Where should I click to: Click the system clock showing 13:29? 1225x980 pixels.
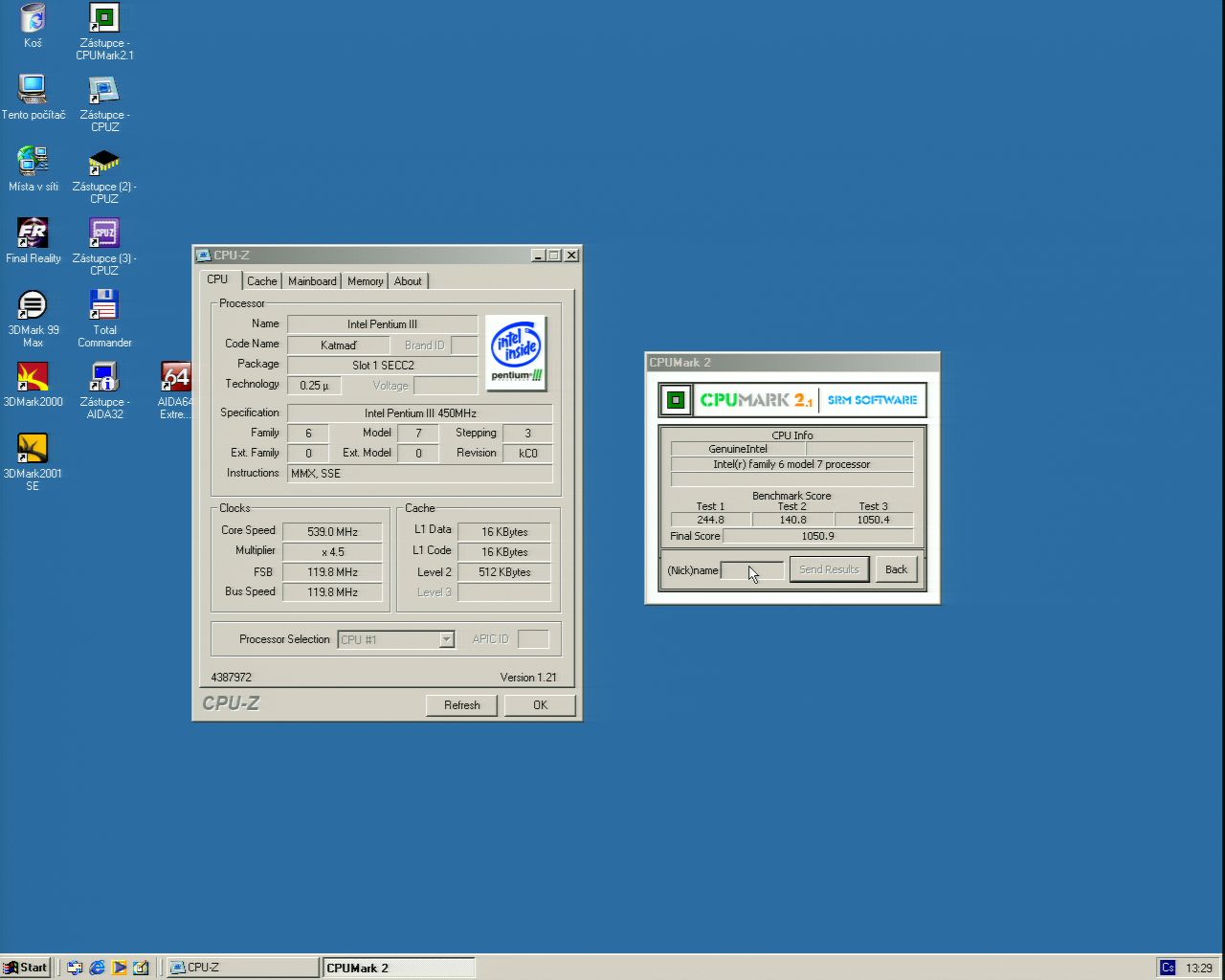(1198, 968)
